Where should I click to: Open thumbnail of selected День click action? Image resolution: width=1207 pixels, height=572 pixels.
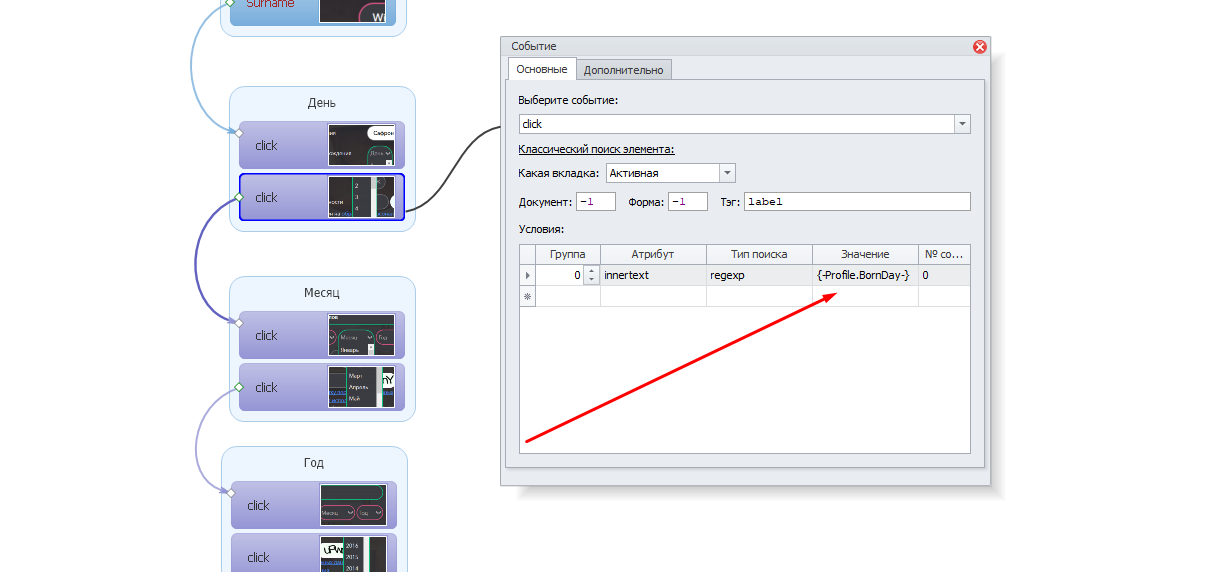pyautogui.click(x=361, y=197)
